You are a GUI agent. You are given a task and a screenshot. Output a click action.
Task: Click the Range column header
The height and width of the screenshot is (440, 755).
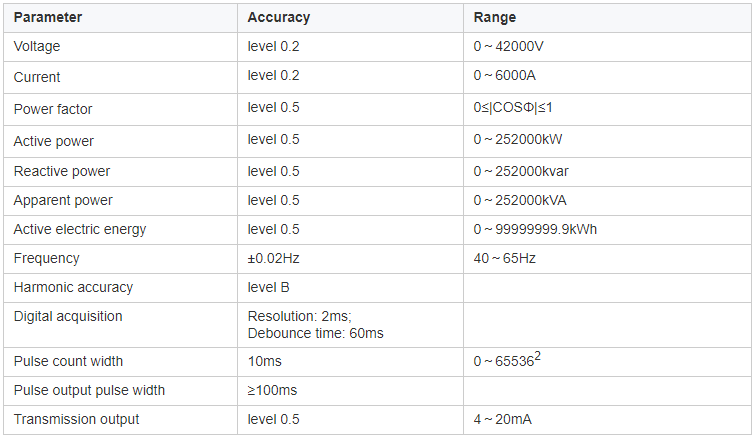[496, 18]
